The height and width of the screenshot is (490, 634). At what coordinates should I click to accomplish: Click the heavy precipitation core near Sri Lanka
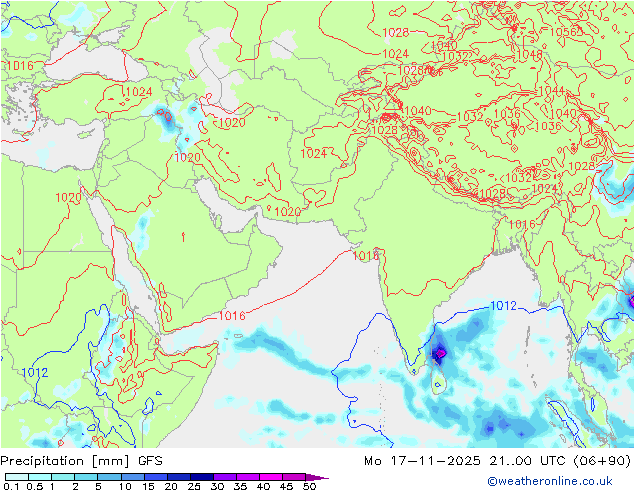(440, 353)
